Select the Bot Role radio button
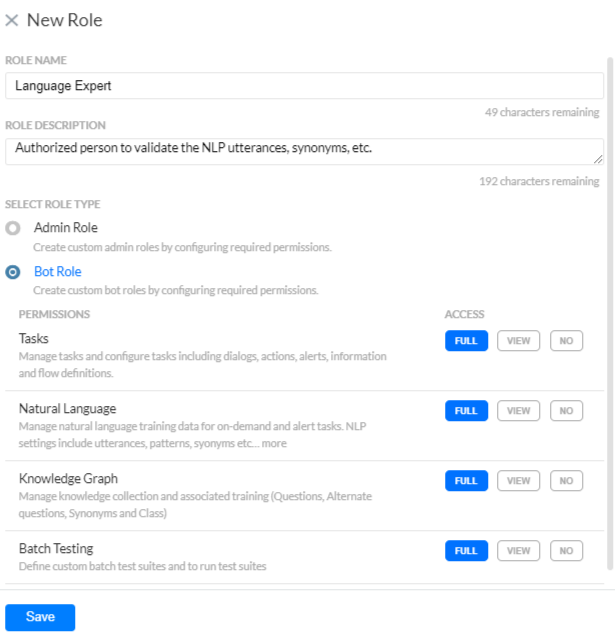The image size is (615, 635). (x=13, y=272)
